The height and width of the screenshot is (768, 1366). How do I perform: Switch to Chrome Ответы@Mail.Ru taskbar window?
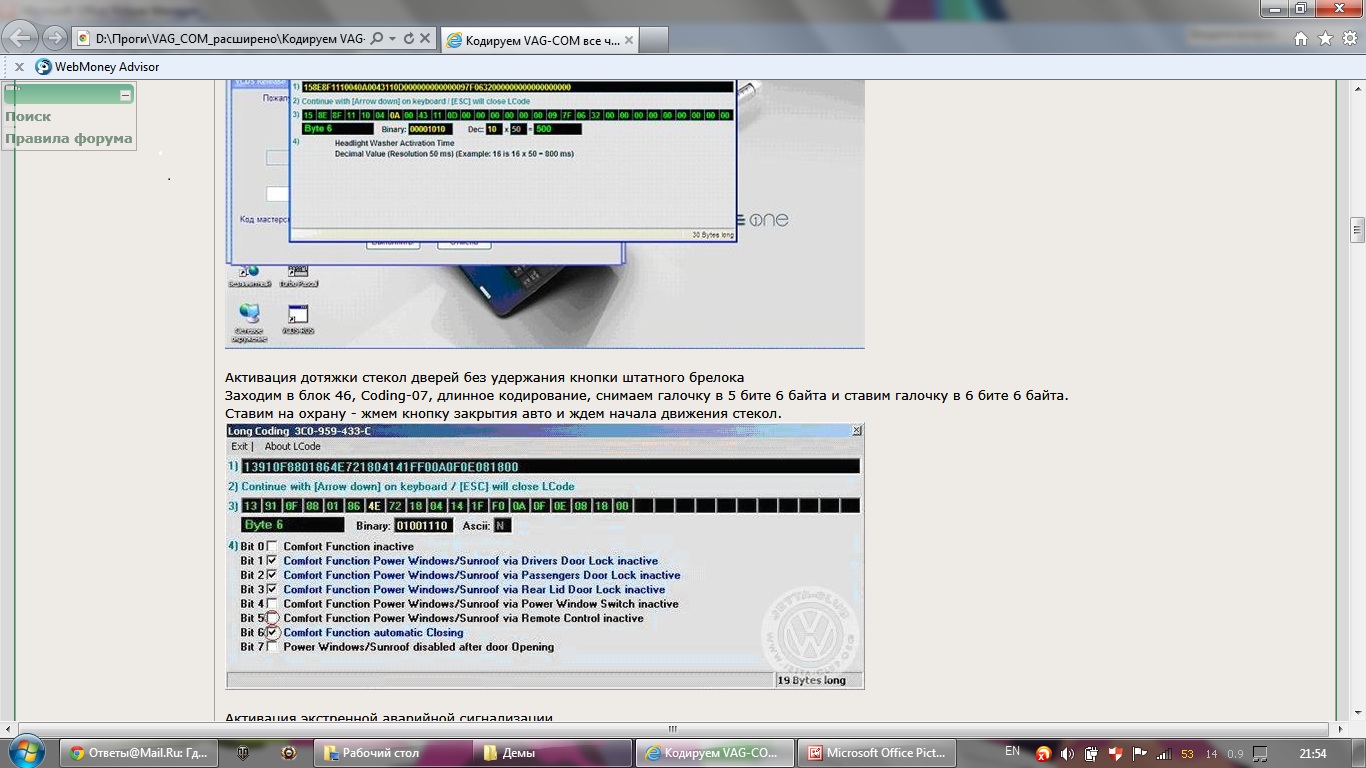(x=137, y=753)
